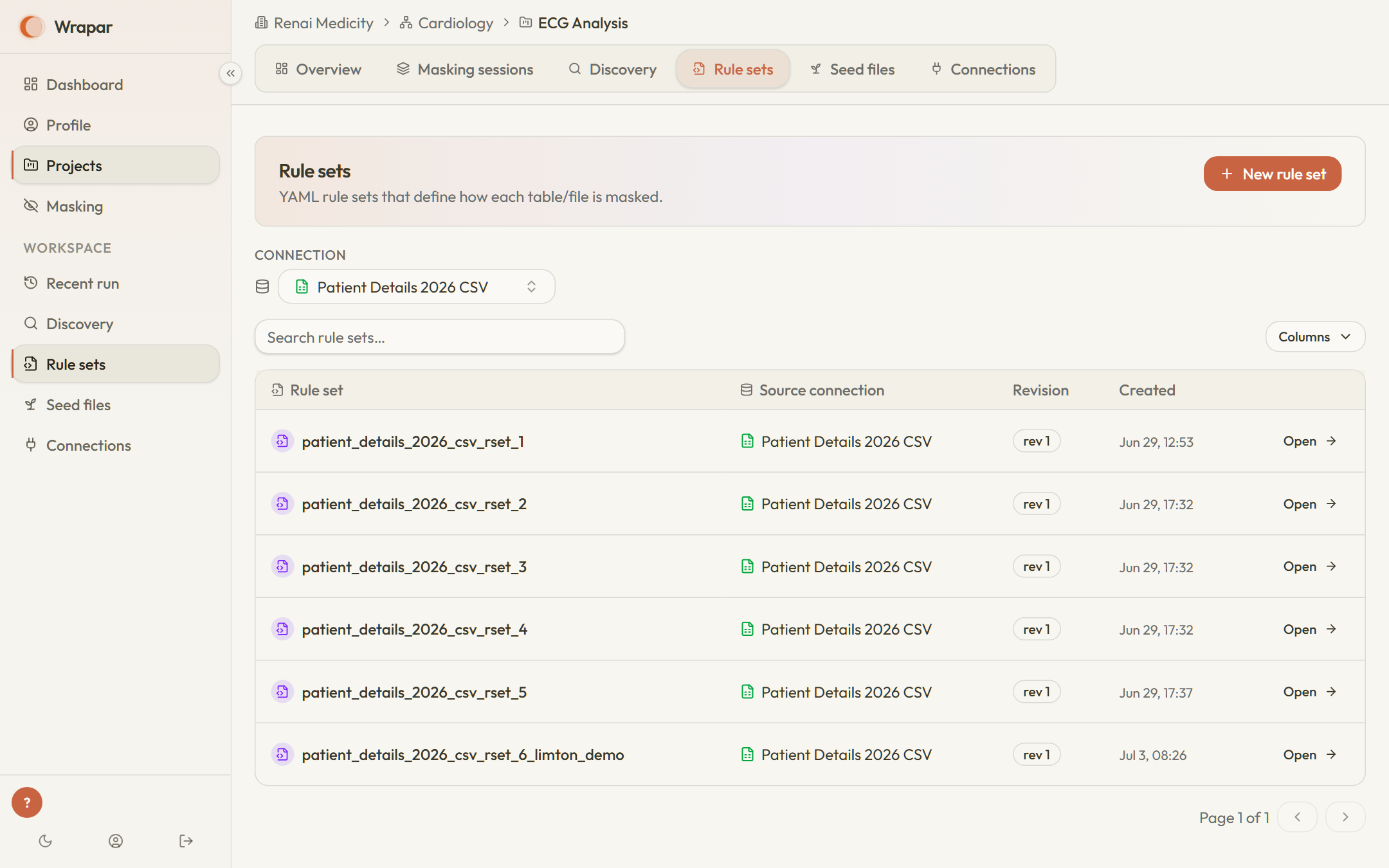Click rev 1 badge of rset_4
This screenshot has height=868, width=1389.
coord(1037,629)
